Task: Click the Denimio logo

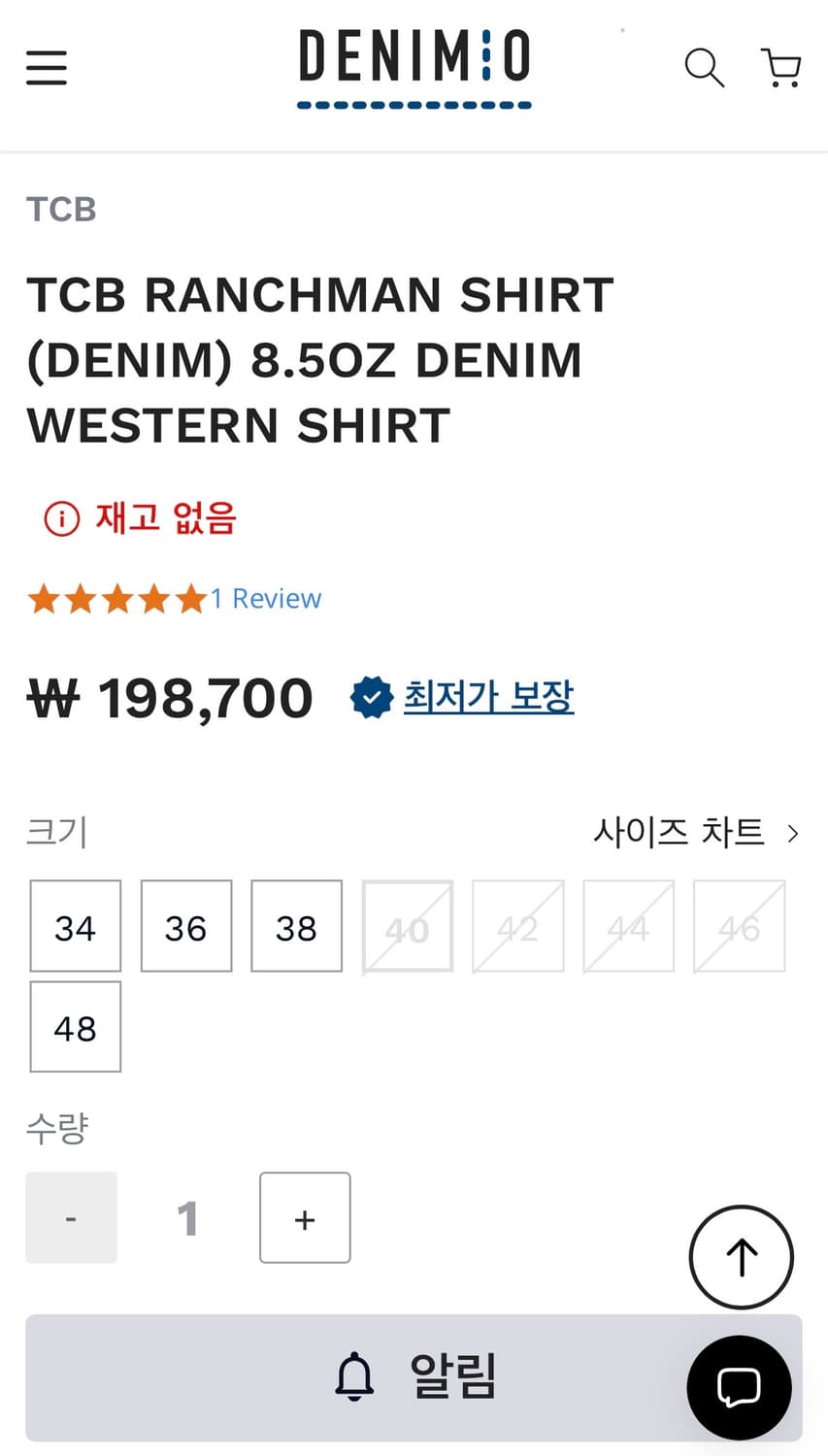Action: point(414,68)
